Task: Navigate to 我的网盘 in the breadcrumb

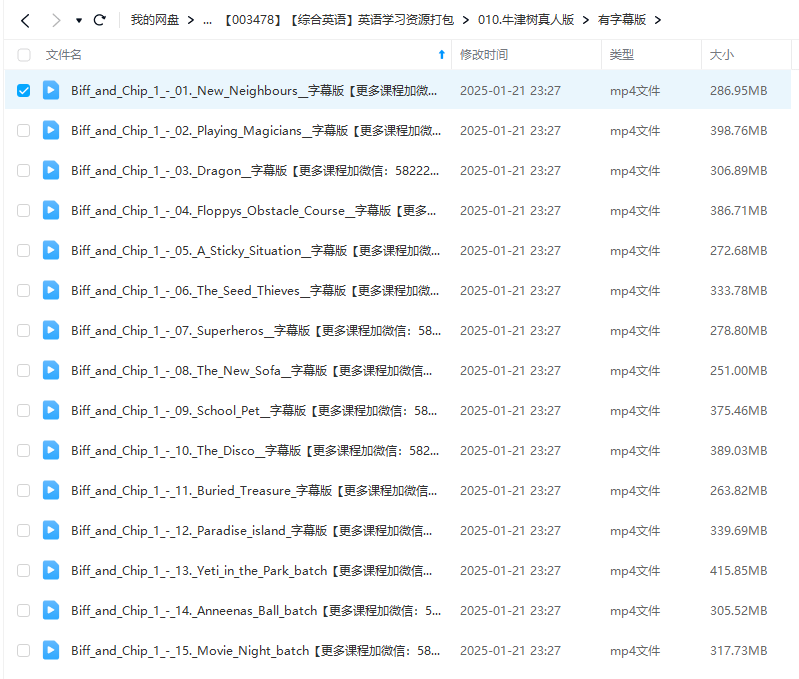Action: [x=155, y=20]
